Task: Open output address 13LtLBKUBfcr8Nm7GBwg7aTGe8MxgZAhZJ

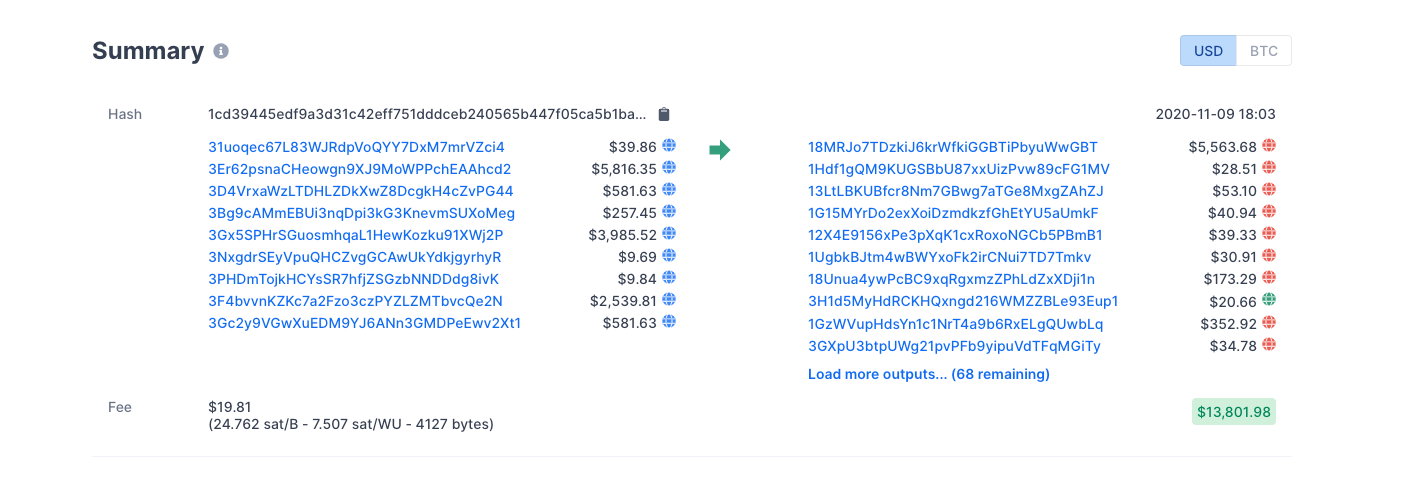Action: [x=956, y=191]
